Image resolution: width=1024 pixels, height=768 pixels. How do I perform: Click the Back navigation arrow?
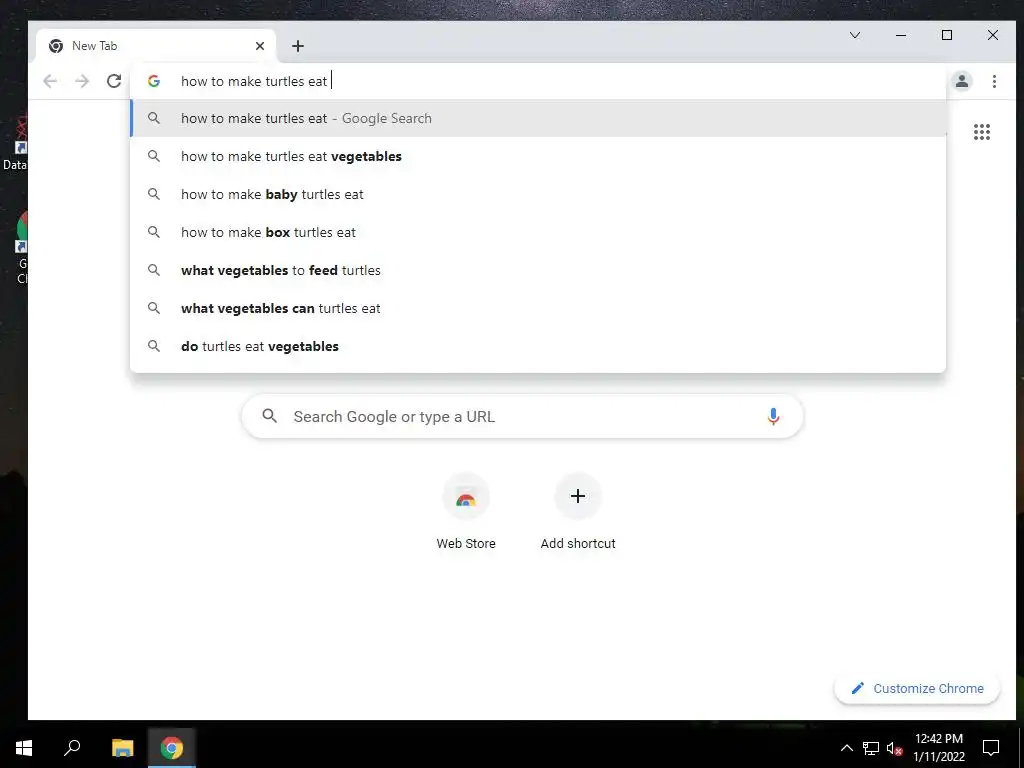coord(50,81)
